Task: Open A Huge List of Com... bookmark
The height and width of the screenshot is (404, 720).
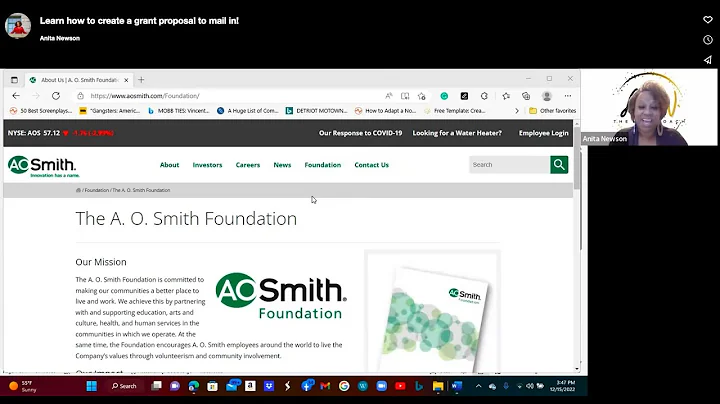Action: 248,111
